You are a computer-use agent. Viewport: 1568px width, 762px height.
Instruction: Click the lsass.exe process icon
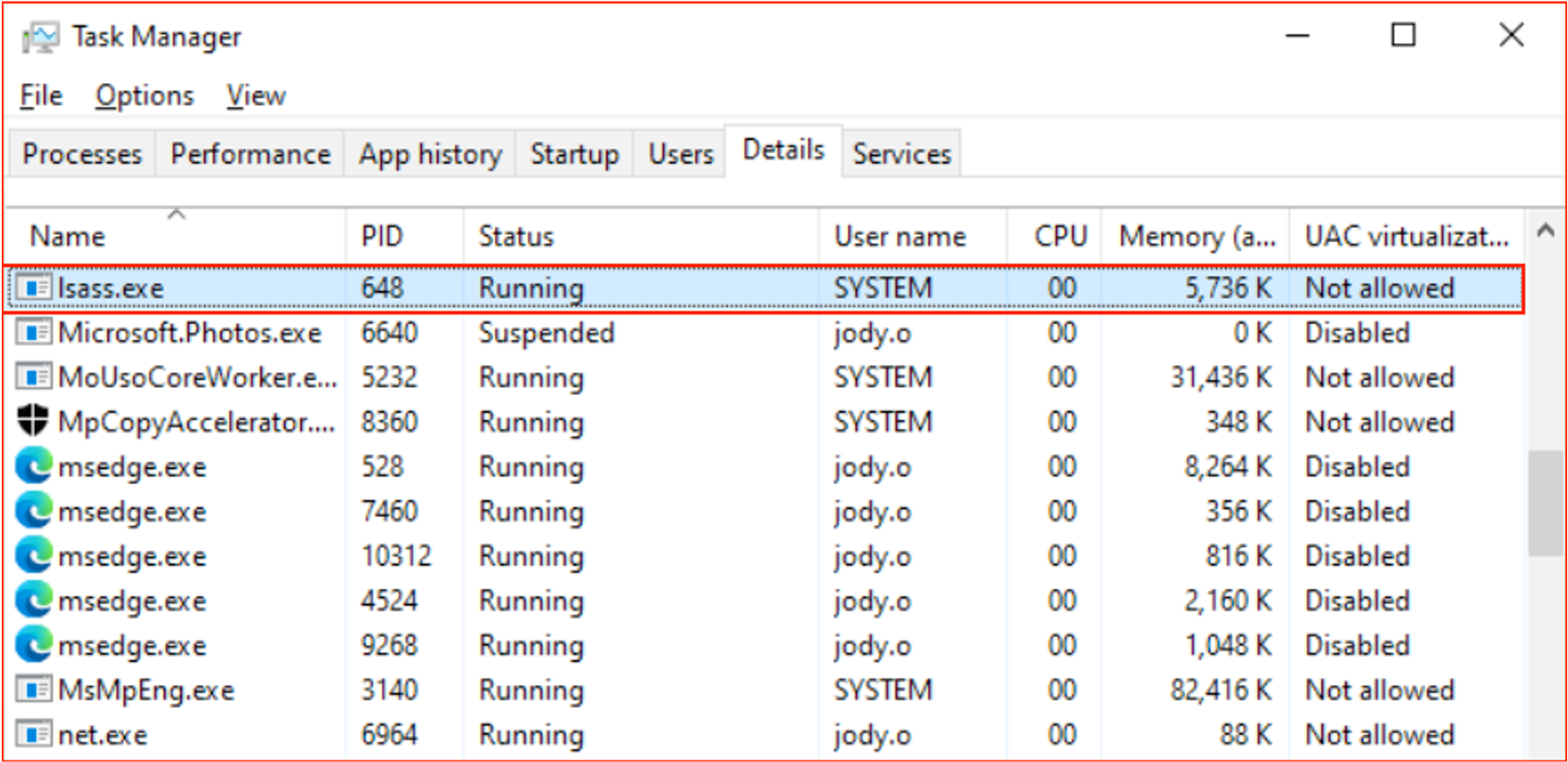[34, 287]
